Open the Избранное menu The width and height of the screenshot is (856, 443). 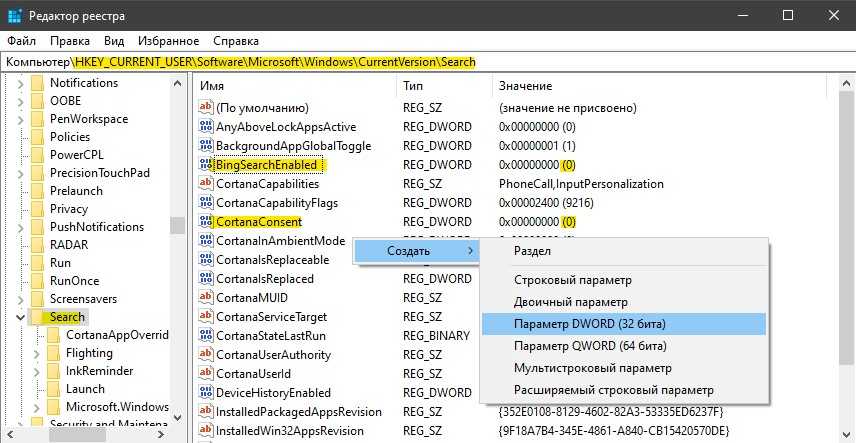pyautogui.click(x=168, y=41)
